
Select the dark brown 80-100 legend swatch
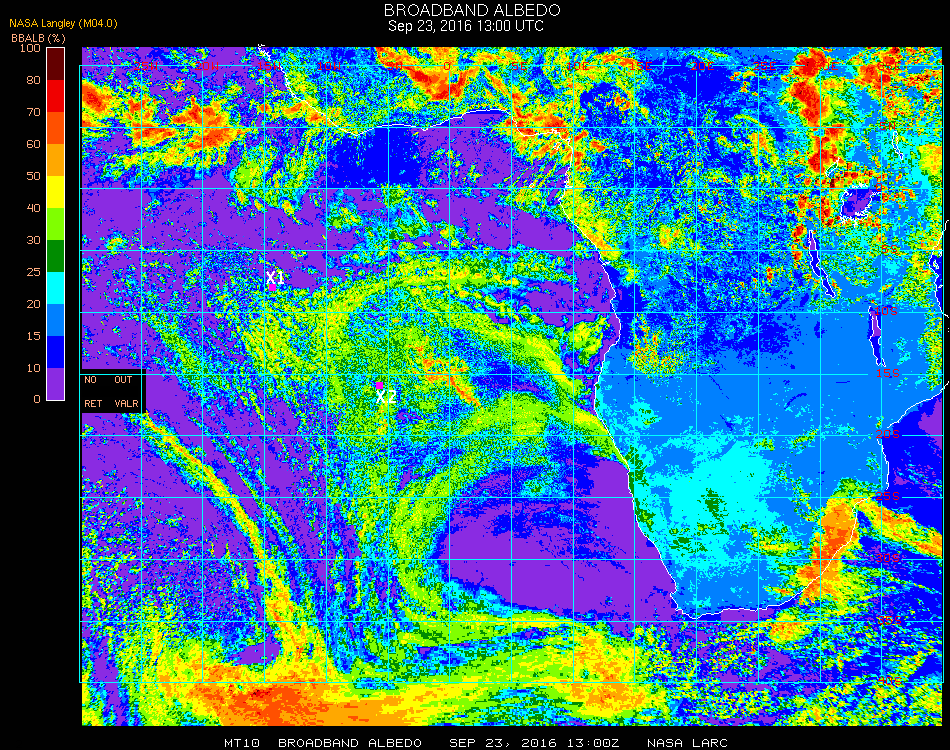55,64
